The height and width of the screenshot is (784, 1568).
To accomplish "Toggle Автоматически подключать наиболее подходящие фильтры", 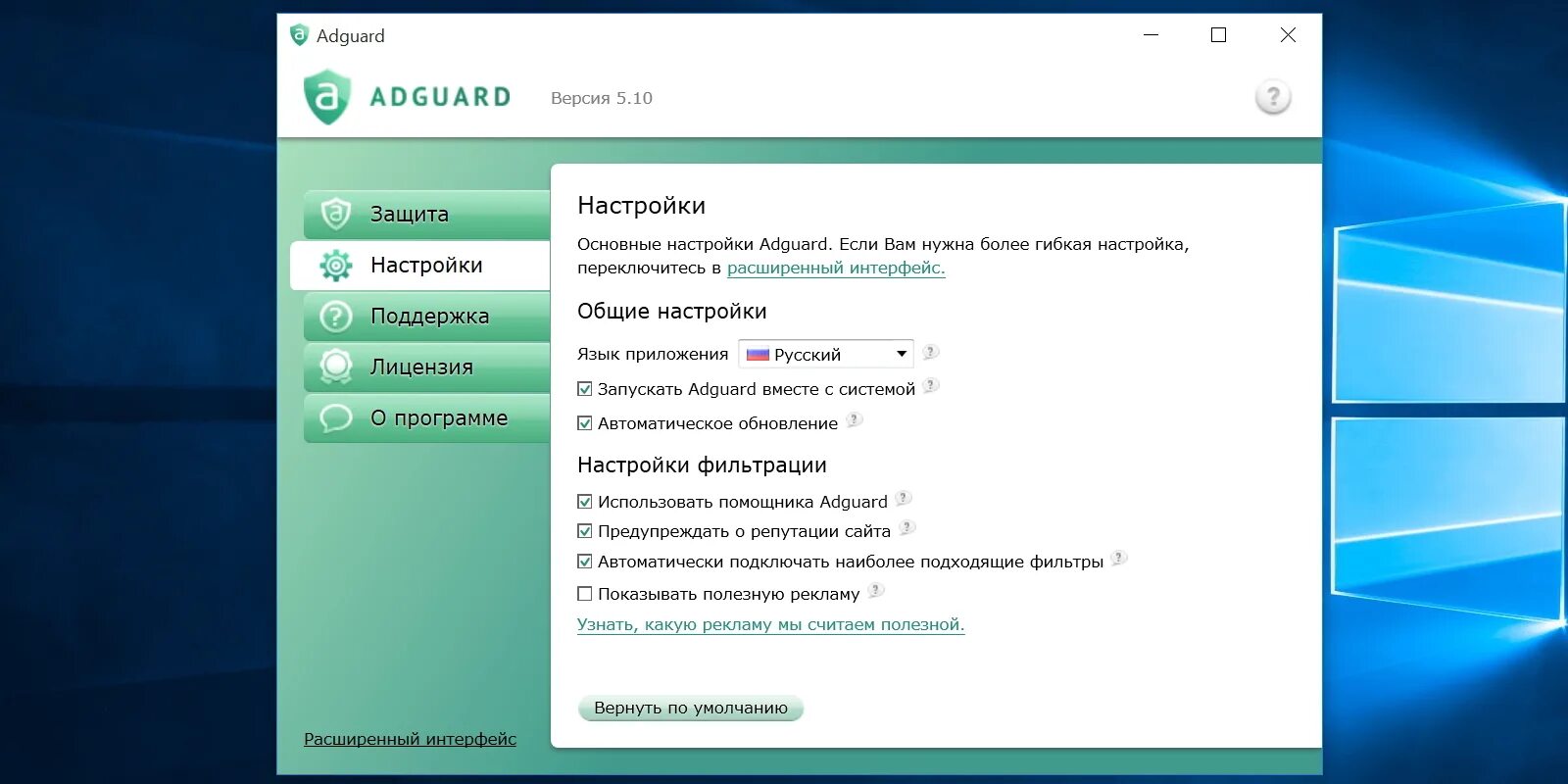I will coord(585,562).
